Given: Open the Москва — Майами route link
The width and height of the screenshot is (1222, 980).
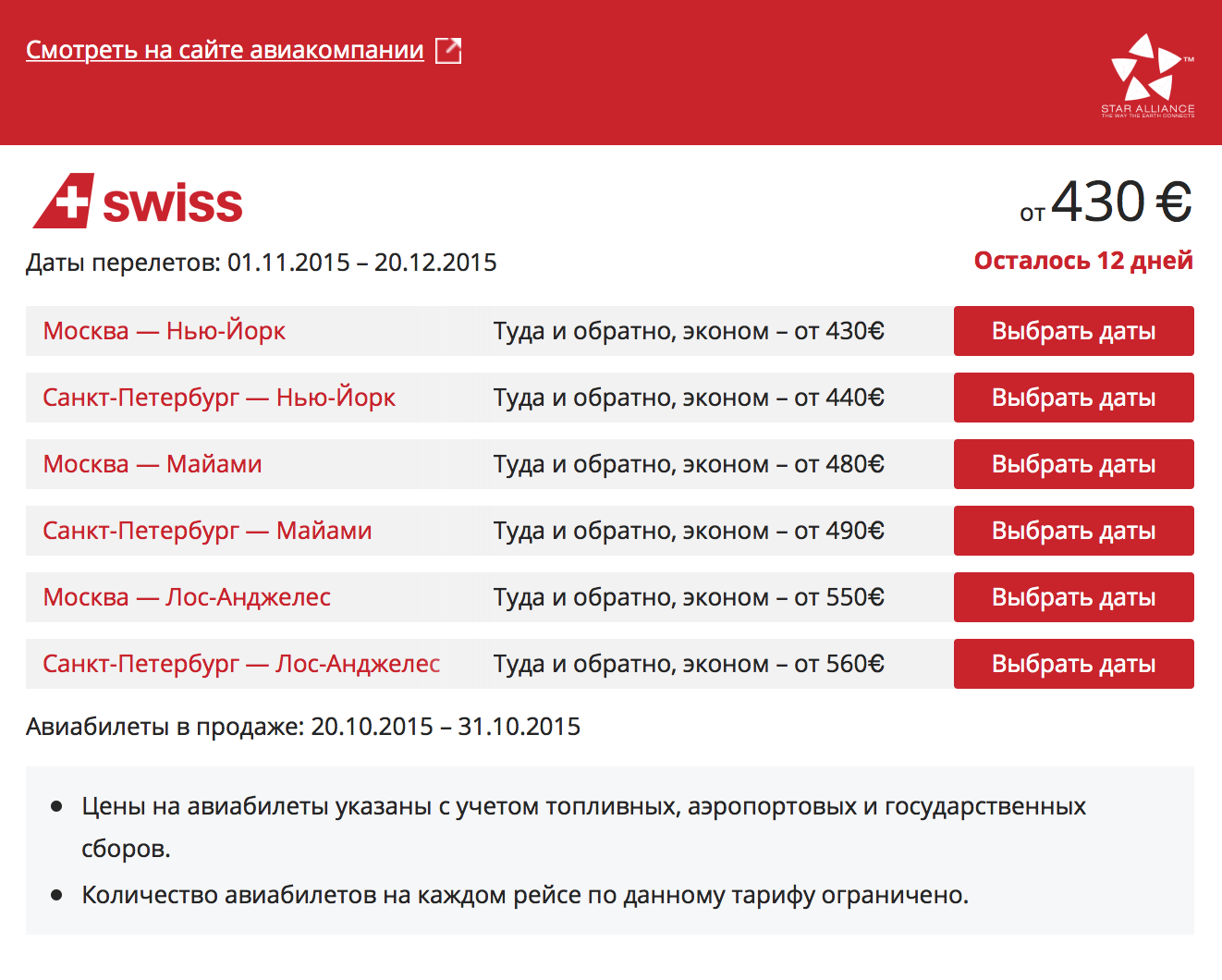Looking at the screenshot, I should (153, 464).
